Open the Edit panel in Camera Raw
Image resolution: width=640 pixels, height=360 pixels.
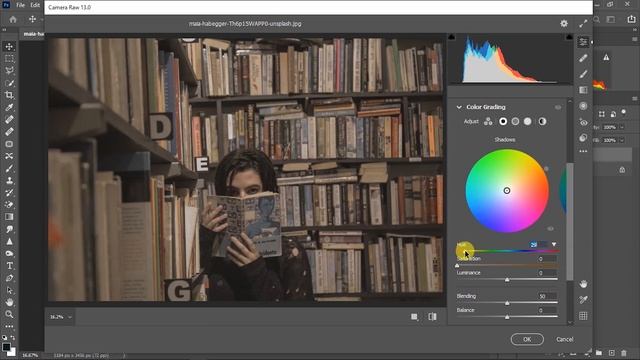[583, 42]
